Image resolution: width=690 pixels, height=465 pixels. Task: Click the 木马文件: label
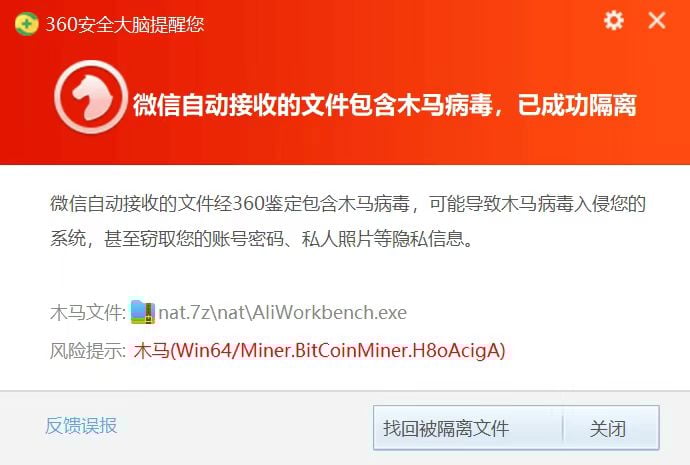click(x=88, y=313)
